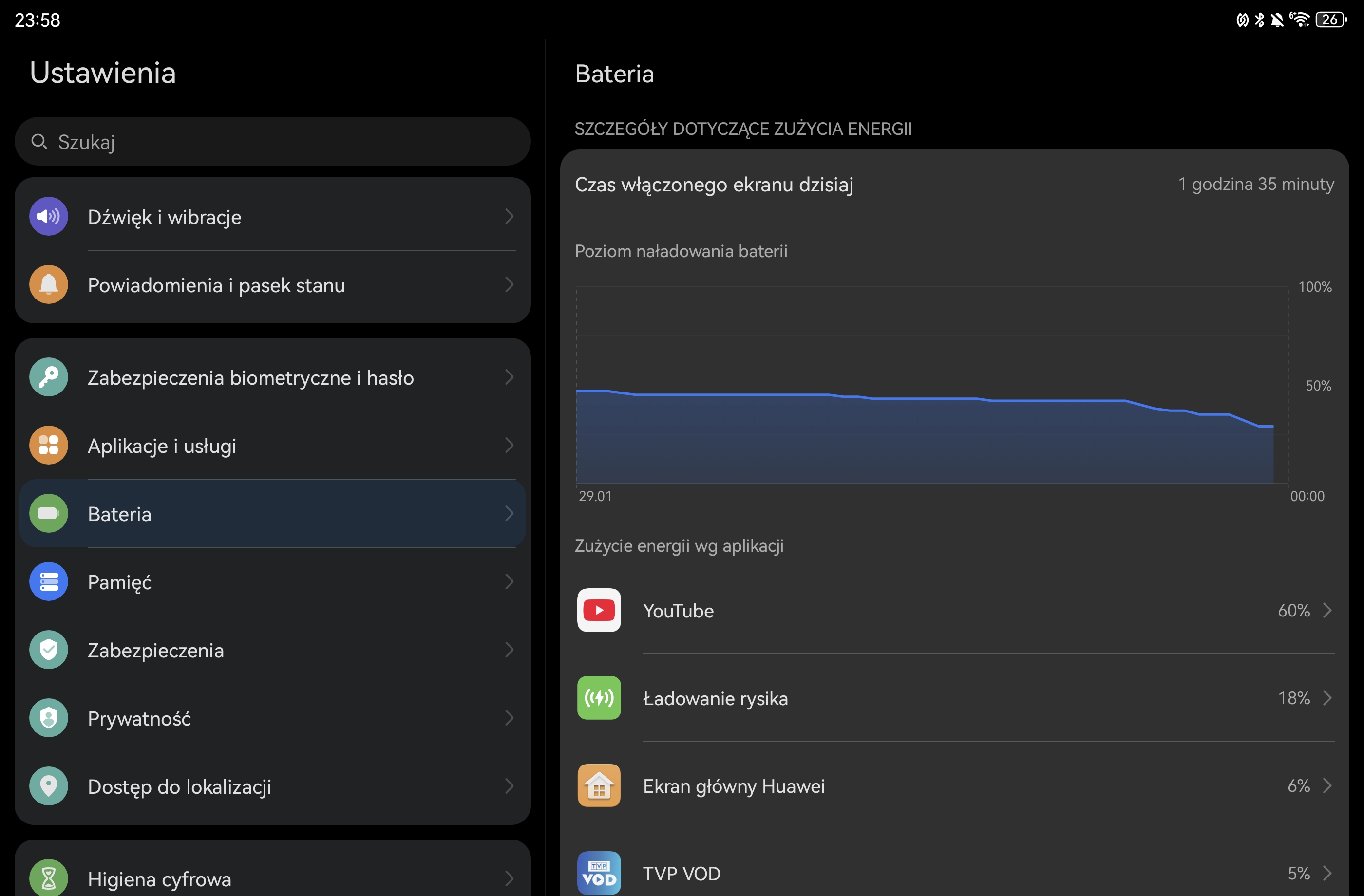The image size is (1364, 896).
Task: Tap the YouTube app icon
Action: tap(599, 610)
